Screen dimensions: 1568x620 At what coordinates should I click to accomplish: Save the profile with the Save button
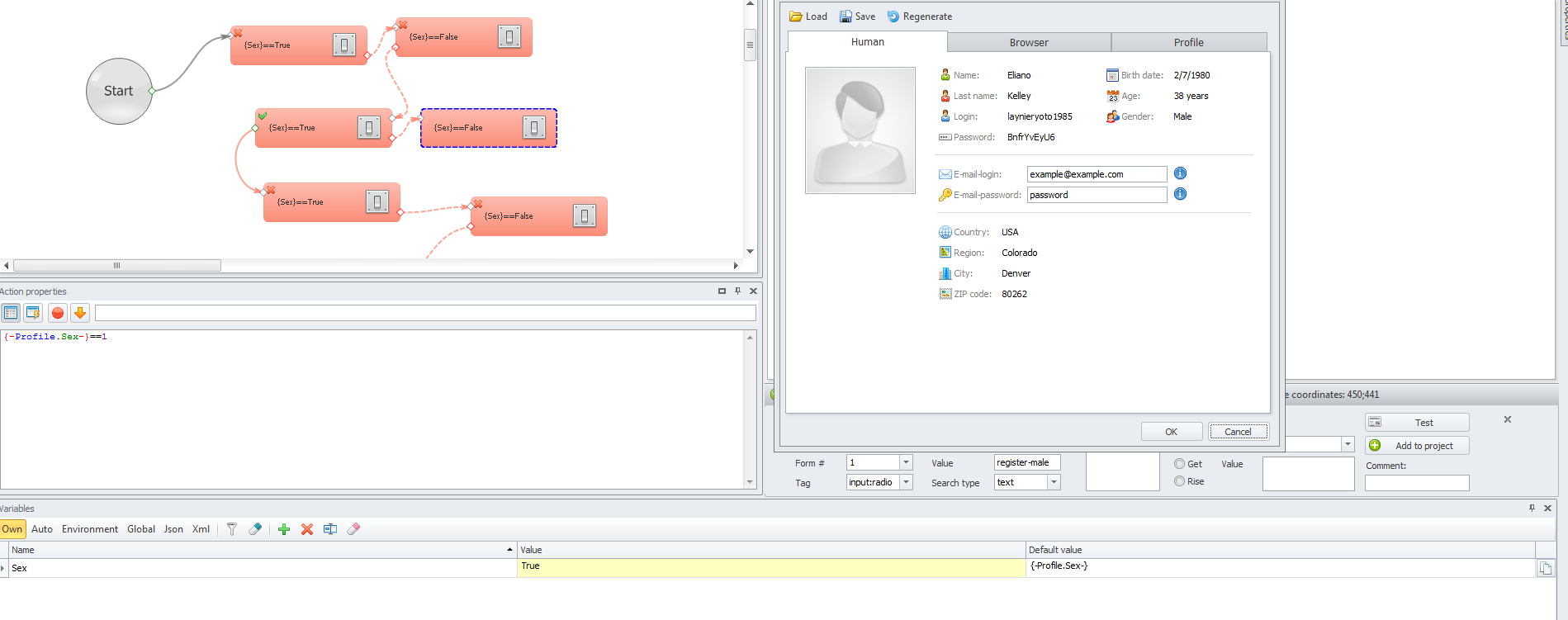pyautogui.click(x=857, y=17)
